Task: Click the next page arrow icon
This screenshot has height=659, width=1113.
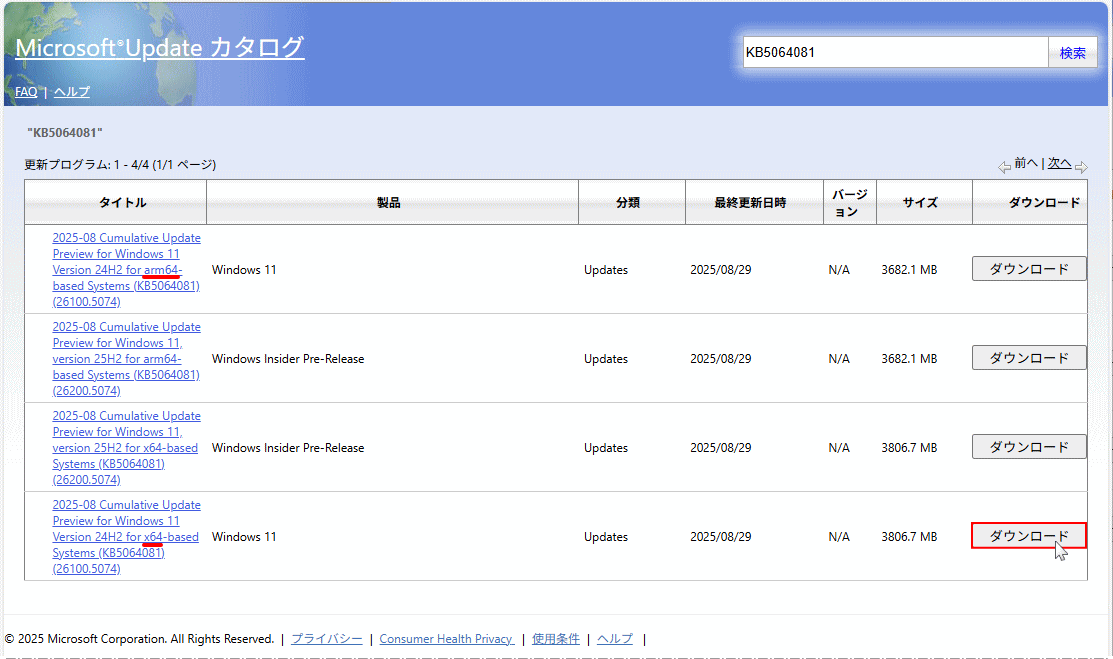Action: tap(1081, 167)
